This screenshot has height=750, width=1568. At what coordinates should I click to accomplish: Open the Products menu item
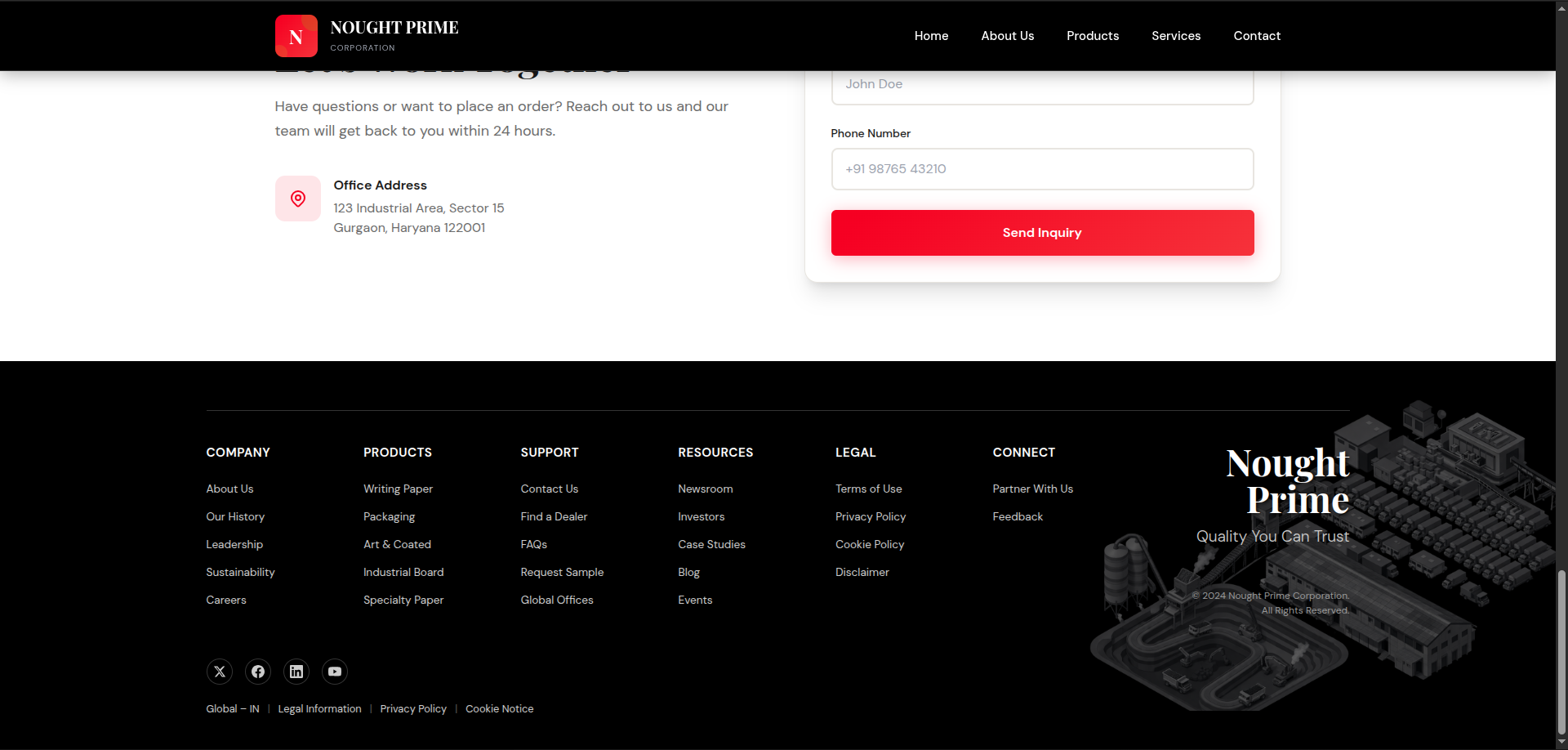point(1093,36)
